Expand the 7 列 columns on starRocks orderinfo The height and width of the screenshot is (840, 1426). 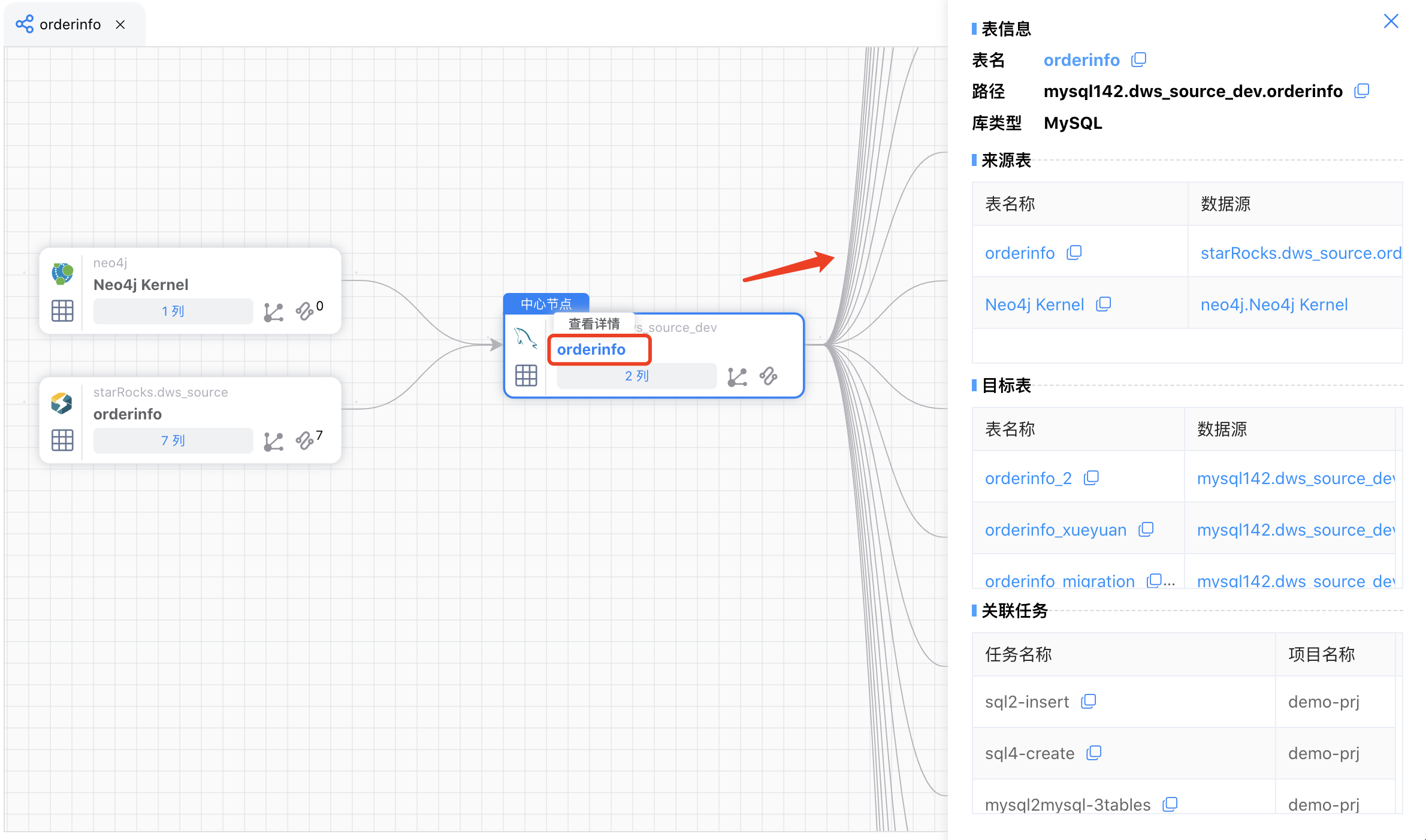pyautogui.click(x=173, y=441)
